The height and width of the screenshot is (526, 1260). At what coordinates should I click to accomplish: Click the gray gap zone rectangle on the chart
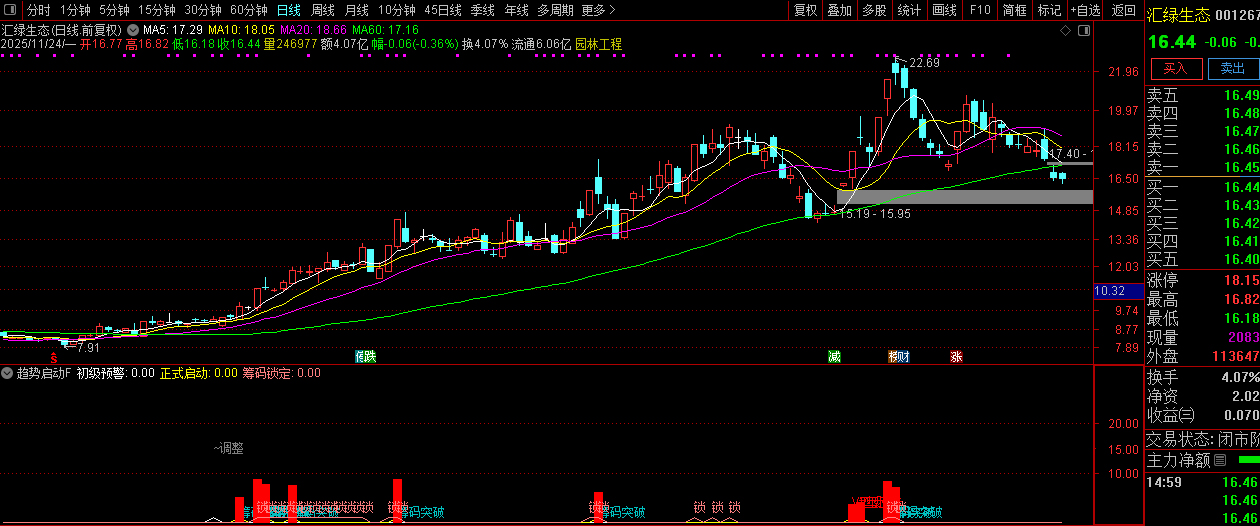(x=965, y=197)
